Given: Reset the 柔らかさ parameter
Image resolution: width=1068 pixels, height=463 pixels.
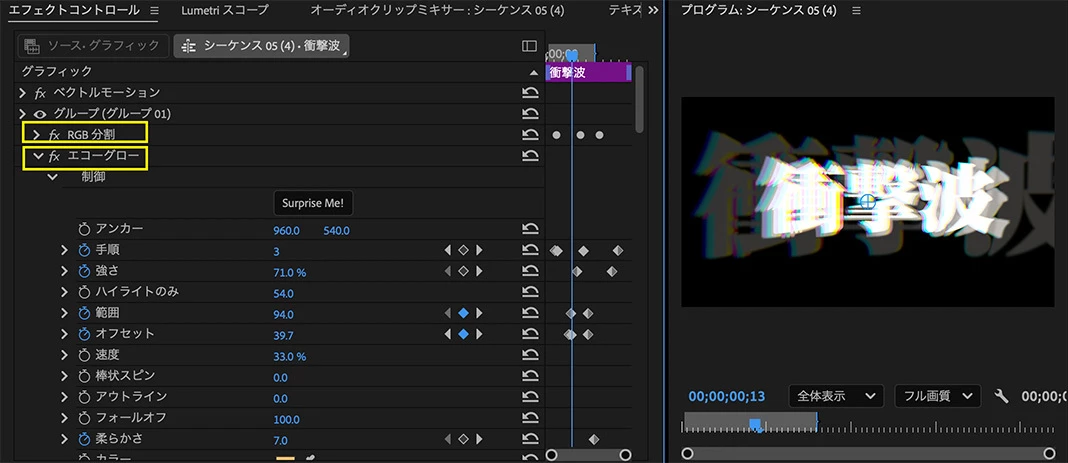Looking at the screenshot, I should click(x=530, y=439).
